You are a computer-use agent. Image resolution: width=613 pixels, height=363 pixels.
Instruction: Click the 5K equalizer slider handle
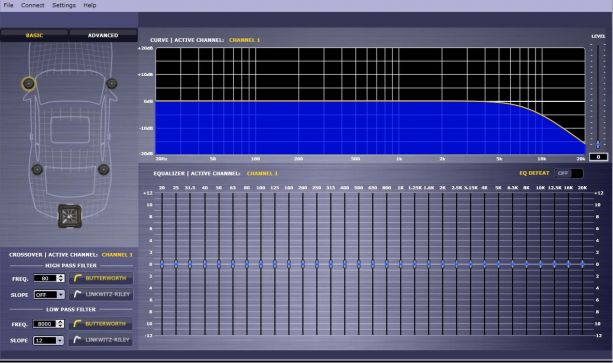coord(498,265)
